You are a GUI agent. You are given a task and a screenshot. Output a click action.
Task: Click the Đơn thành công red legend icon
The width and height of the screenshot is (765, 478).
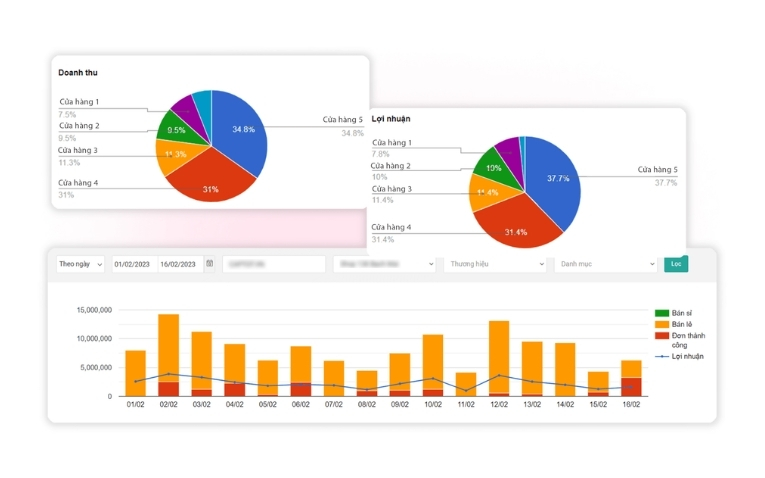[661, 337]
